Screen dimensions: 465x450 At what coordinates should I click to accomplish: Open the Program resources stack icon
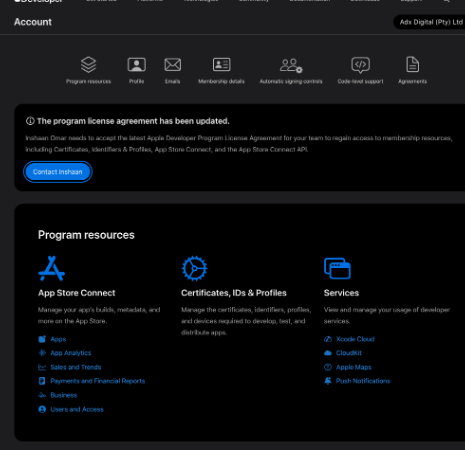point(88,65)
